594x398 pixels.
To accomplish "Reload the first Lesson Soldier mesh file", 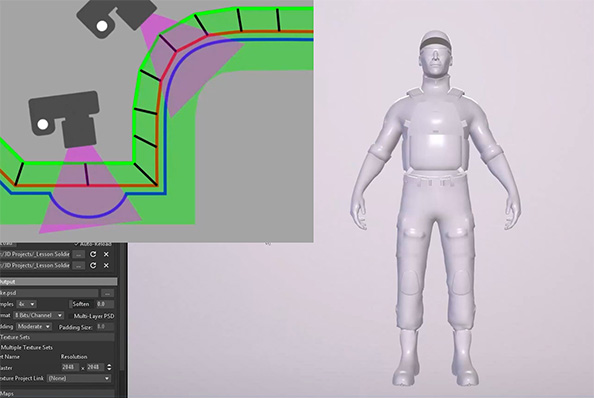I will point(93,254).
